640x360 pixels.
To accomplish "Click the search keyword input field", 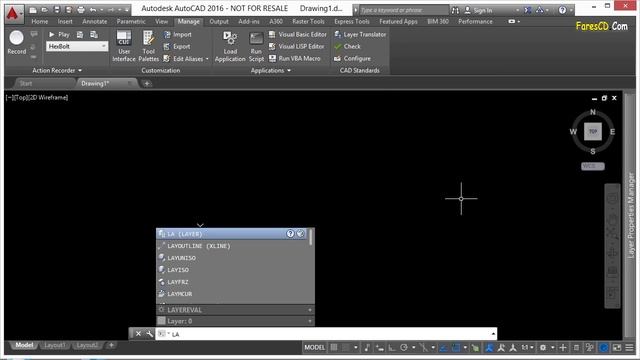I will 403,10.
